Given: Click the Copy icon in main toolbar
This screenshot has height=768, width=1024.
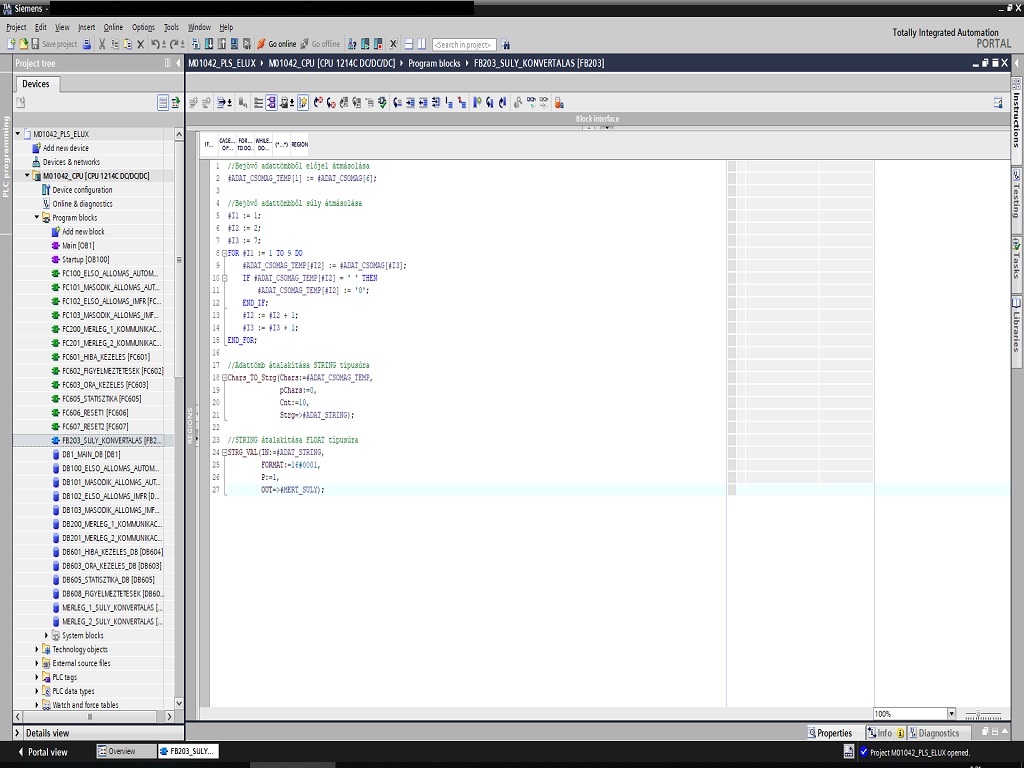Looking at the screenshot, I should 115,44.
